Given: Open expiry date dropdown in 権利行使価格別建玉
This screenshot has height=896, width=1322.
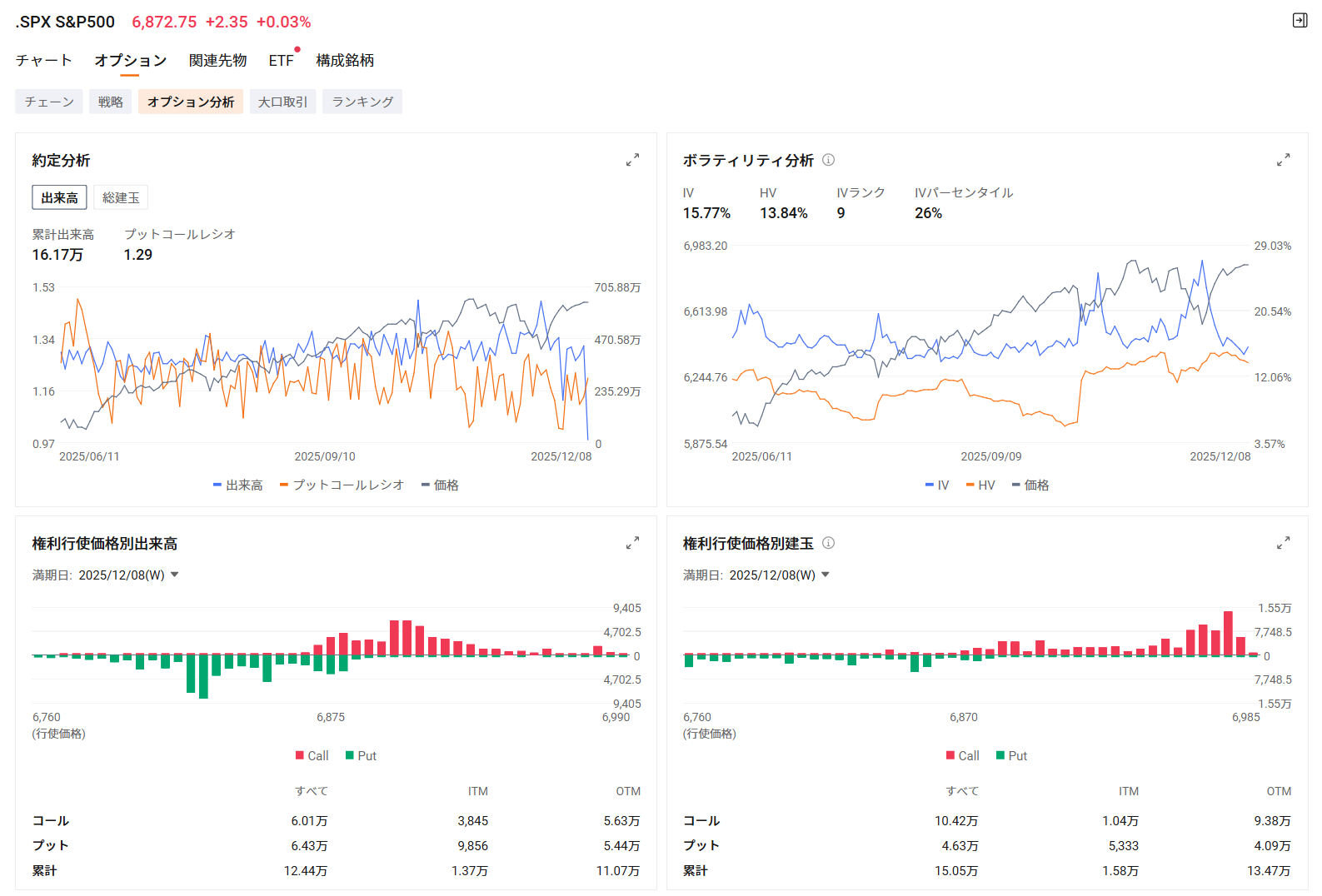Looking at the screenshot, I should 825,575.
